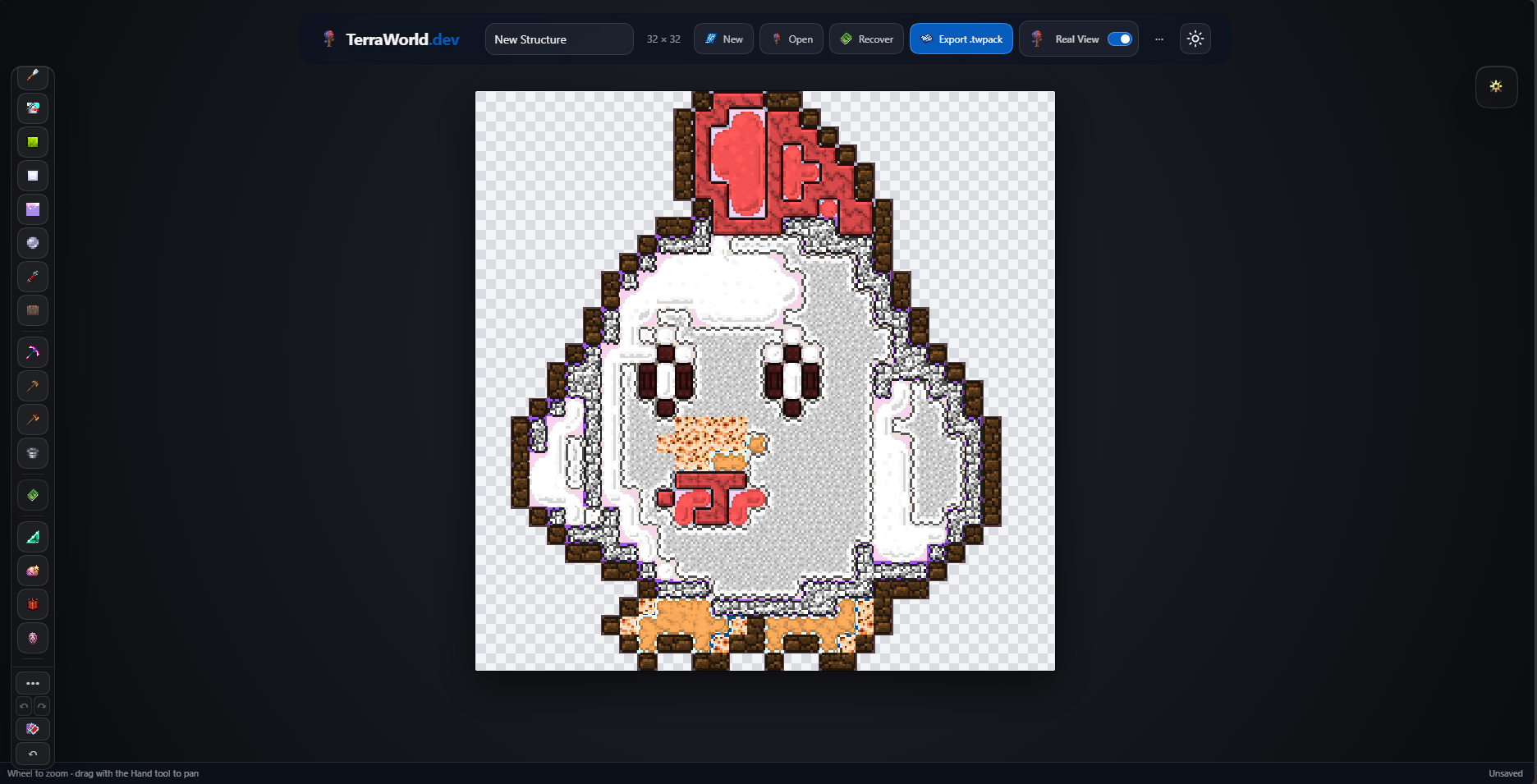Click the Unsaved status text
Image resolution: width=1537 pixels, height=784 pixels.
pos(1506,773)
